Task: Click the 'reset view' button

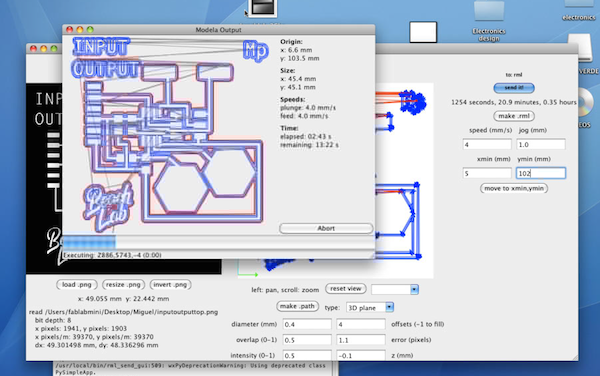Action: pos(346,289)
